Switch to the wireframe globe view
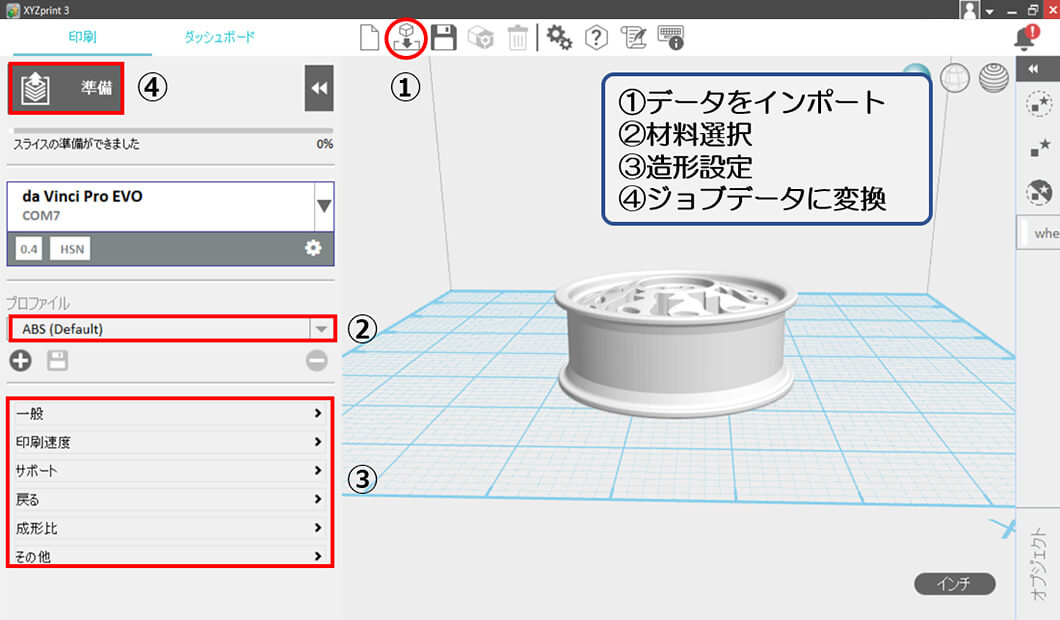The width and height of the screenshot is (1060, 620). [x=955, y=78]
